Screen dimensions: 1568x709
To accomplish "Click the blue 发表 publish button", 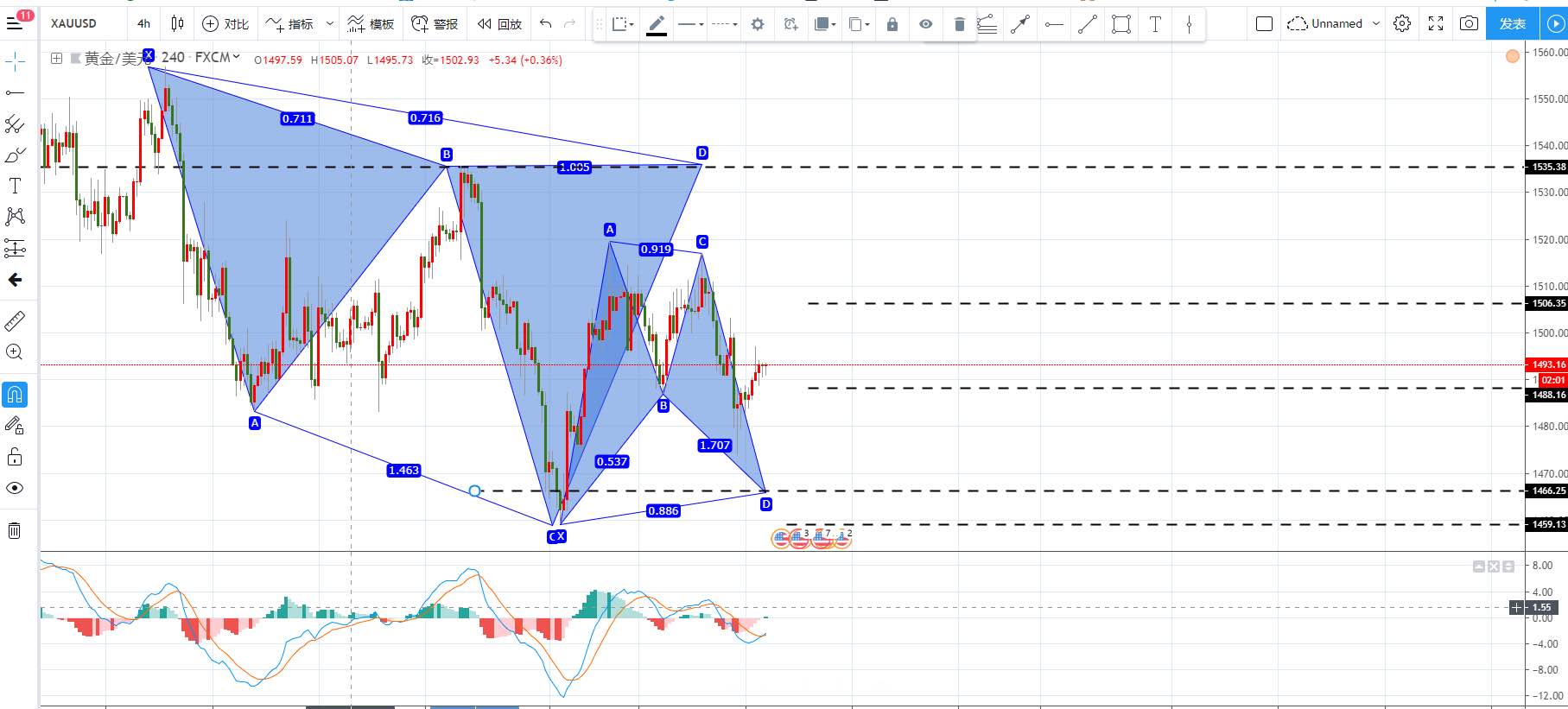I will (1513, 23).
